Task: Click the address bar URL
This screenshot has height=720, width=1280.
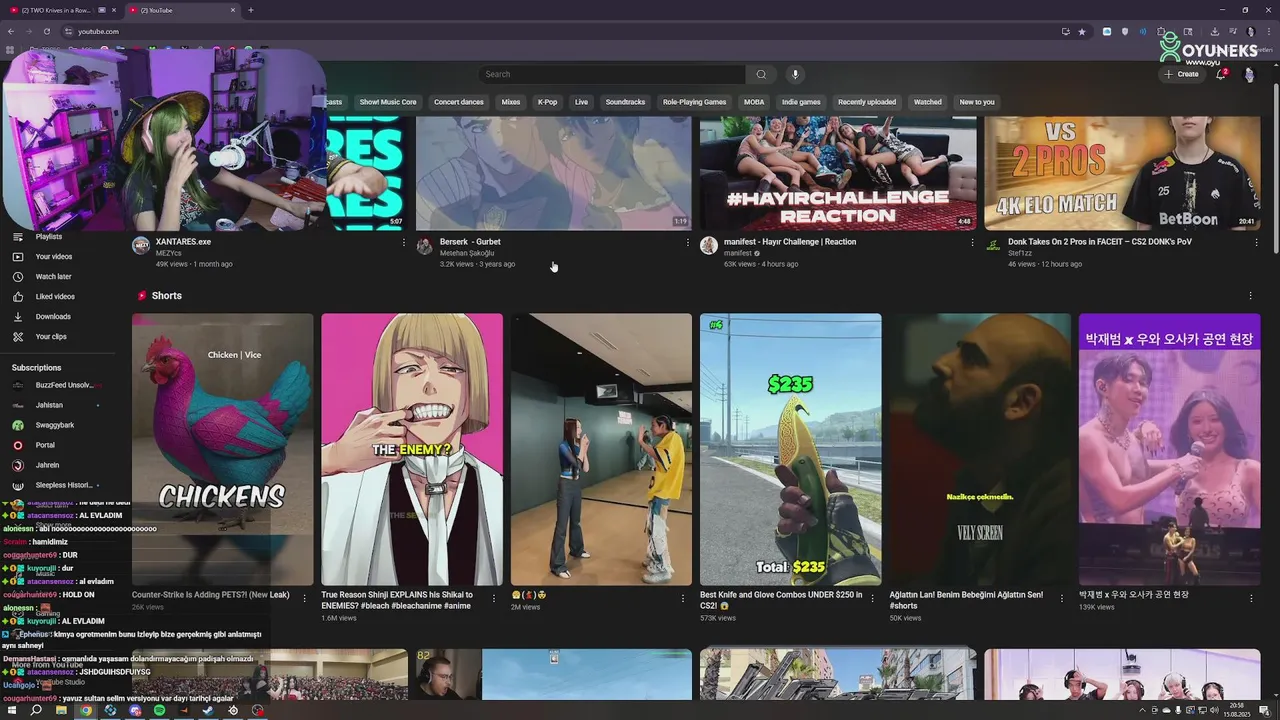Action: 98,31
